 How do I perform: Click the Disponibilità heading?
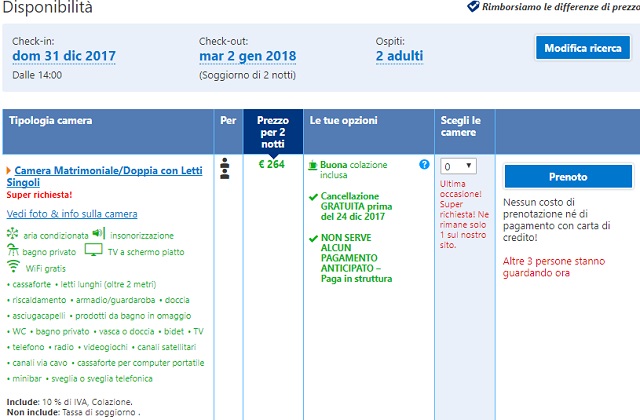47,7
